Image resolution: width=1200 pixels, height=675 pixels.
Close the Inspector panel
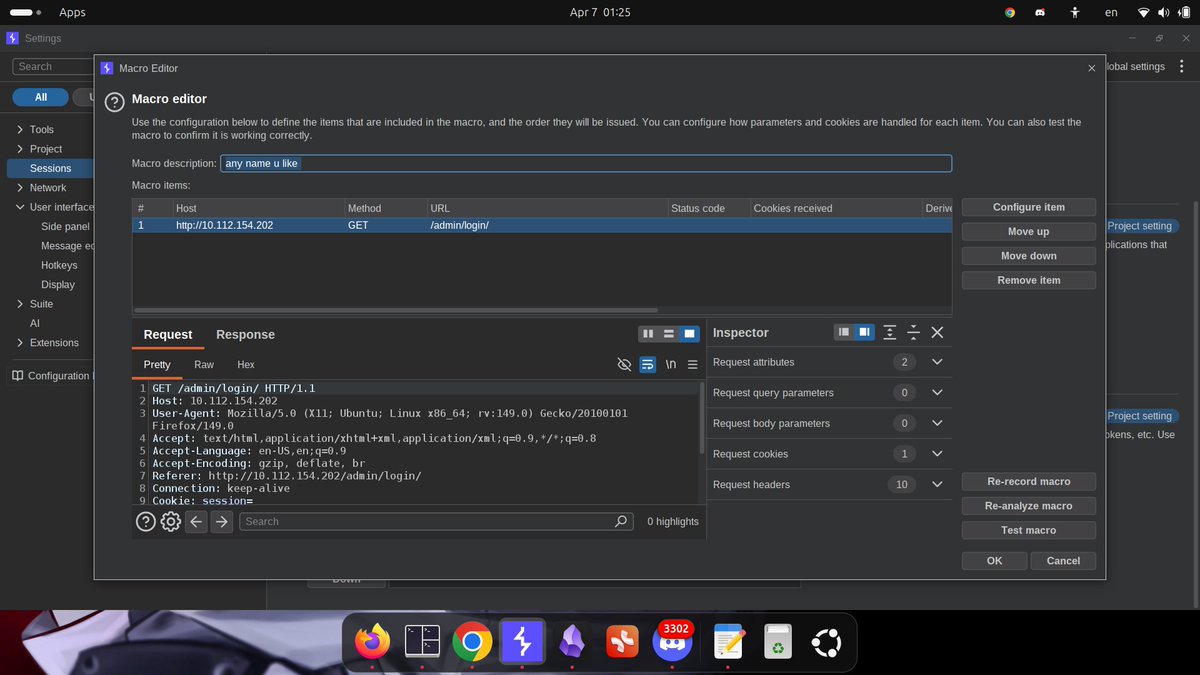tap(937, 332)
